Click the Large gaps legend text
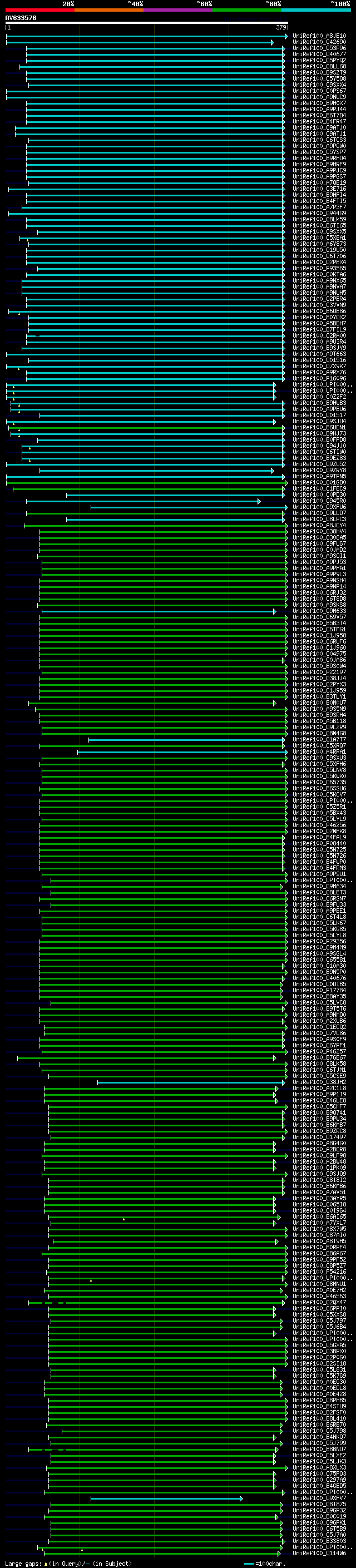Viewport: 356px width, 1568px height. [68, 1564]
